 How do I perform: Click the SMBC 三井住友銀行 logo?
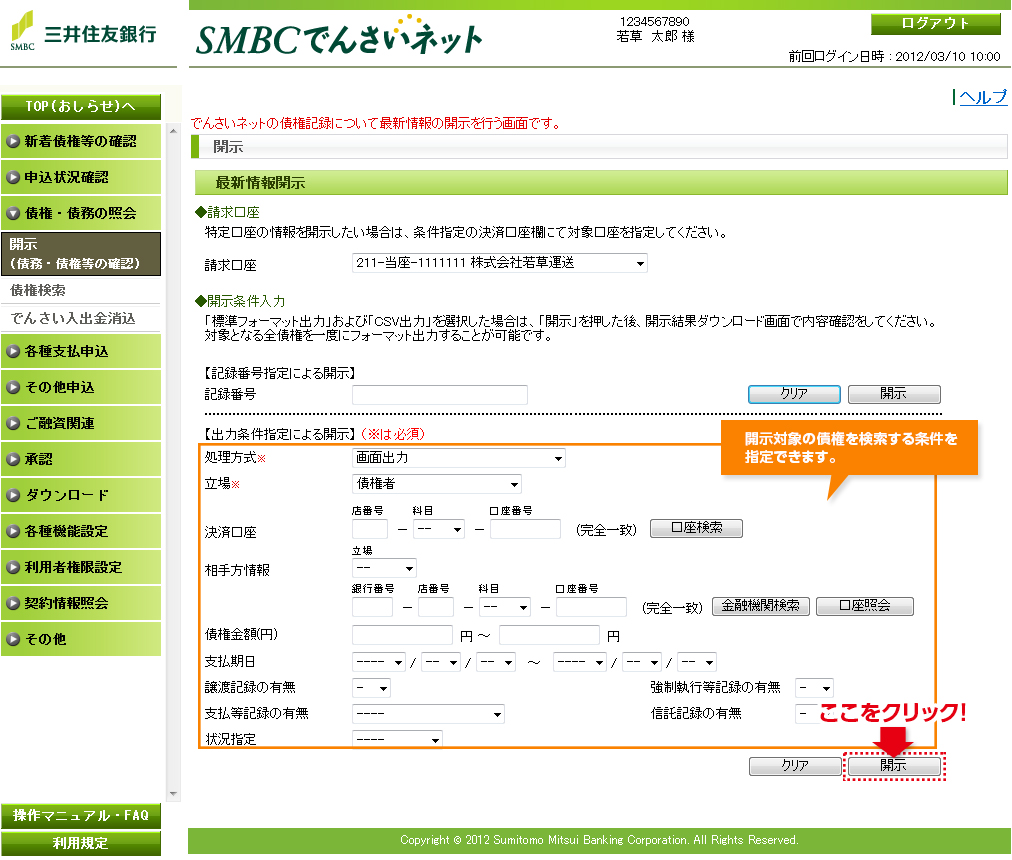click(83, 32)
